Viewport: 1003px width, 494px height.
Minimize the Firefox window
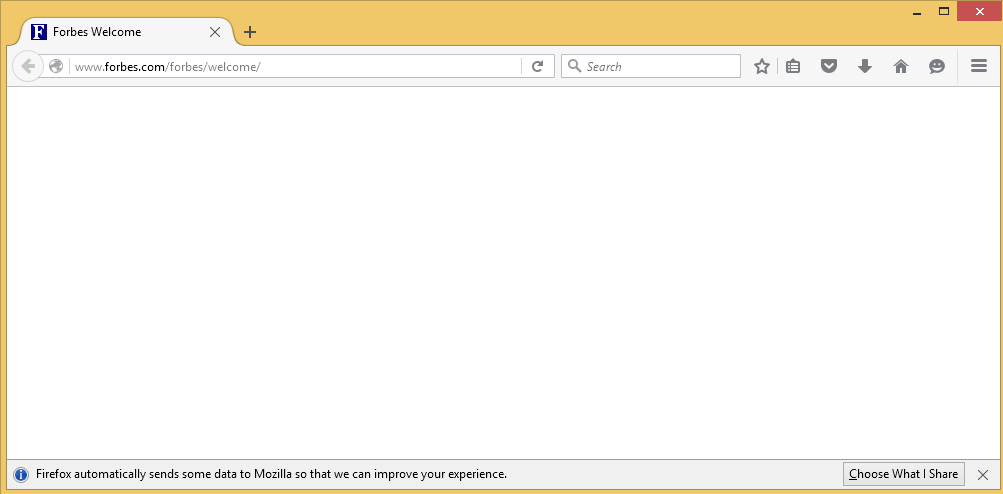(917, 12)
